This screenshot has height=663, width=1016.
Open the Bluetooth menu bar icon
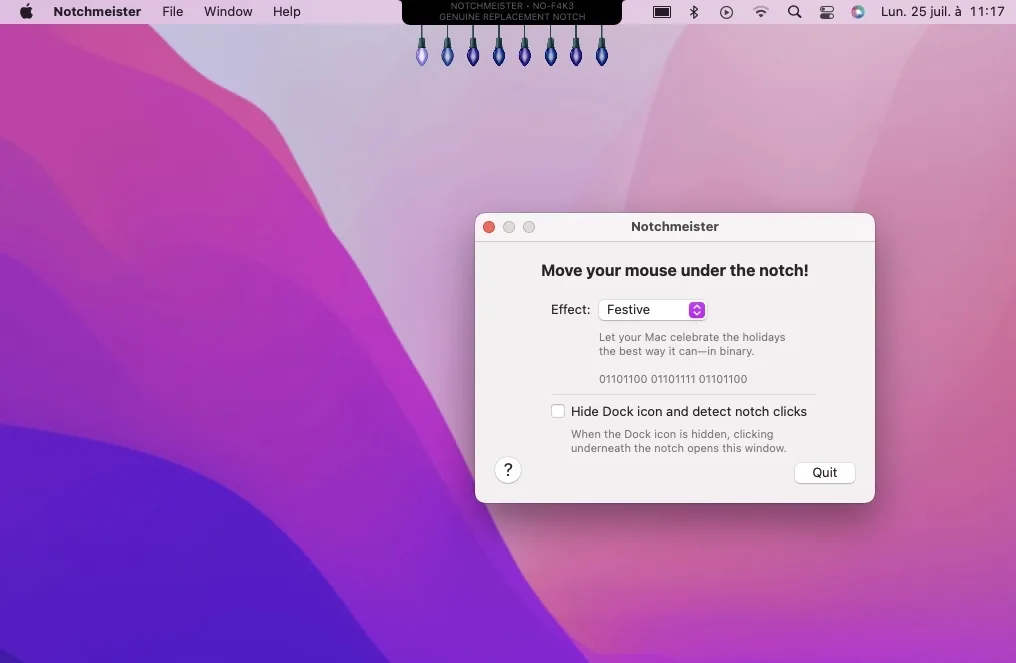(x=694, y=12)
